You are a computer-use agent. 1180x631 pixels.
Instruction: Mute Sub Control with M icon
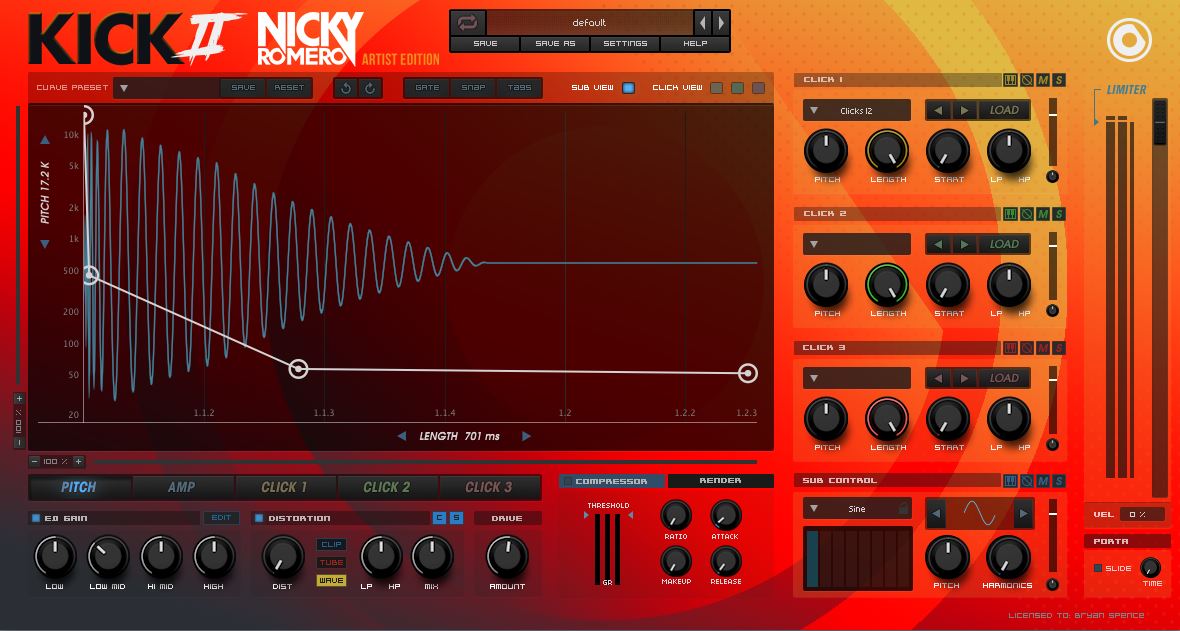tap(1043, 480)
